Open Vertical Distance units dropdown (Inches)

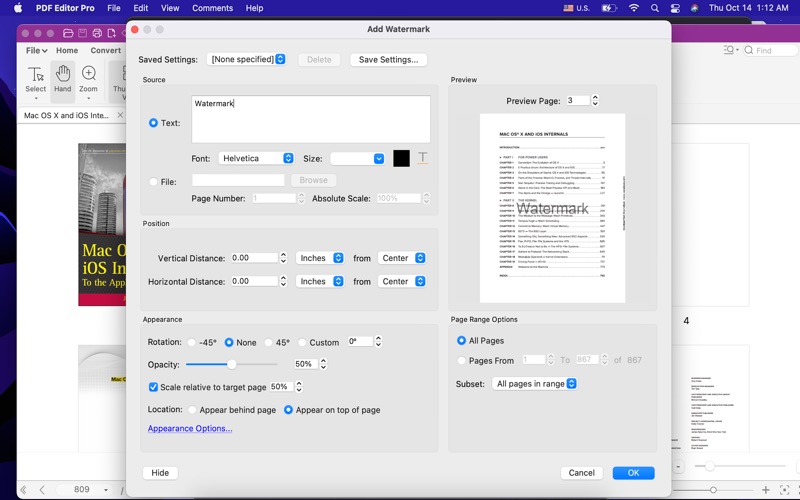[320, 258]
